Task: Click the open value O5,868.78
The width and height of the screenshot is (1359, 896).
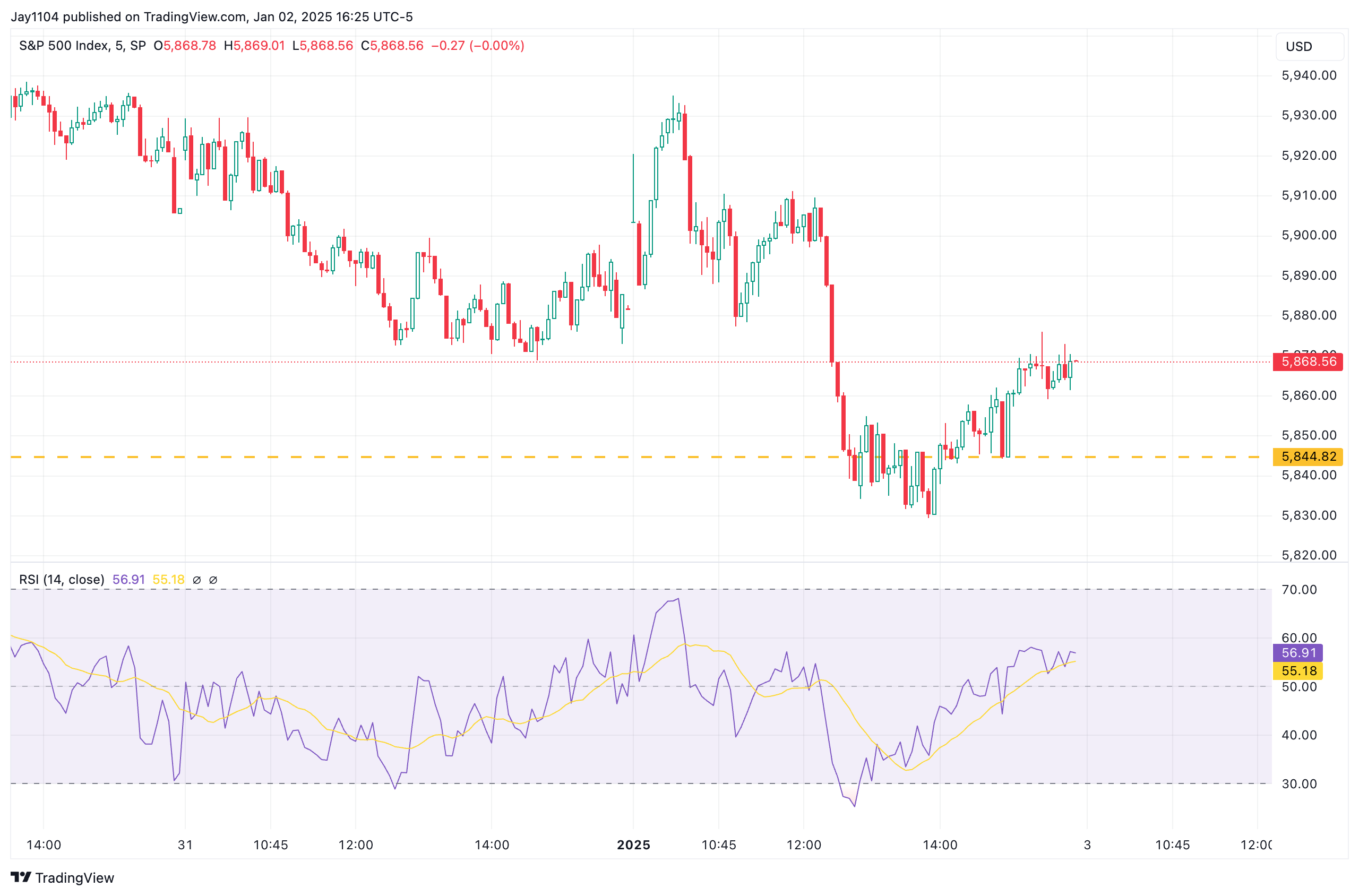Action: (185, 46)
